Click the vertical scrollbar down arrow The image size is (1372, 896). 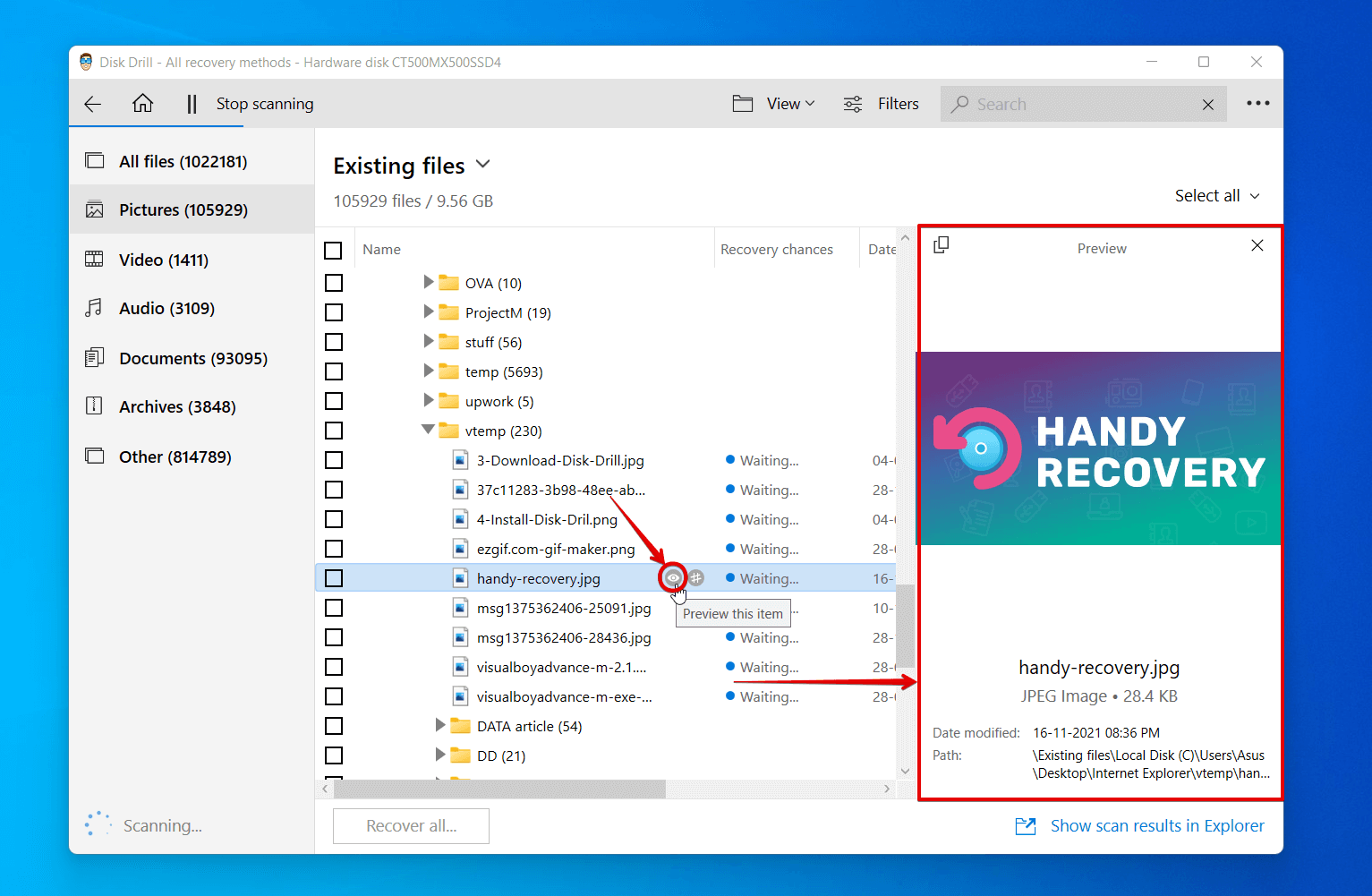point(905,771)
